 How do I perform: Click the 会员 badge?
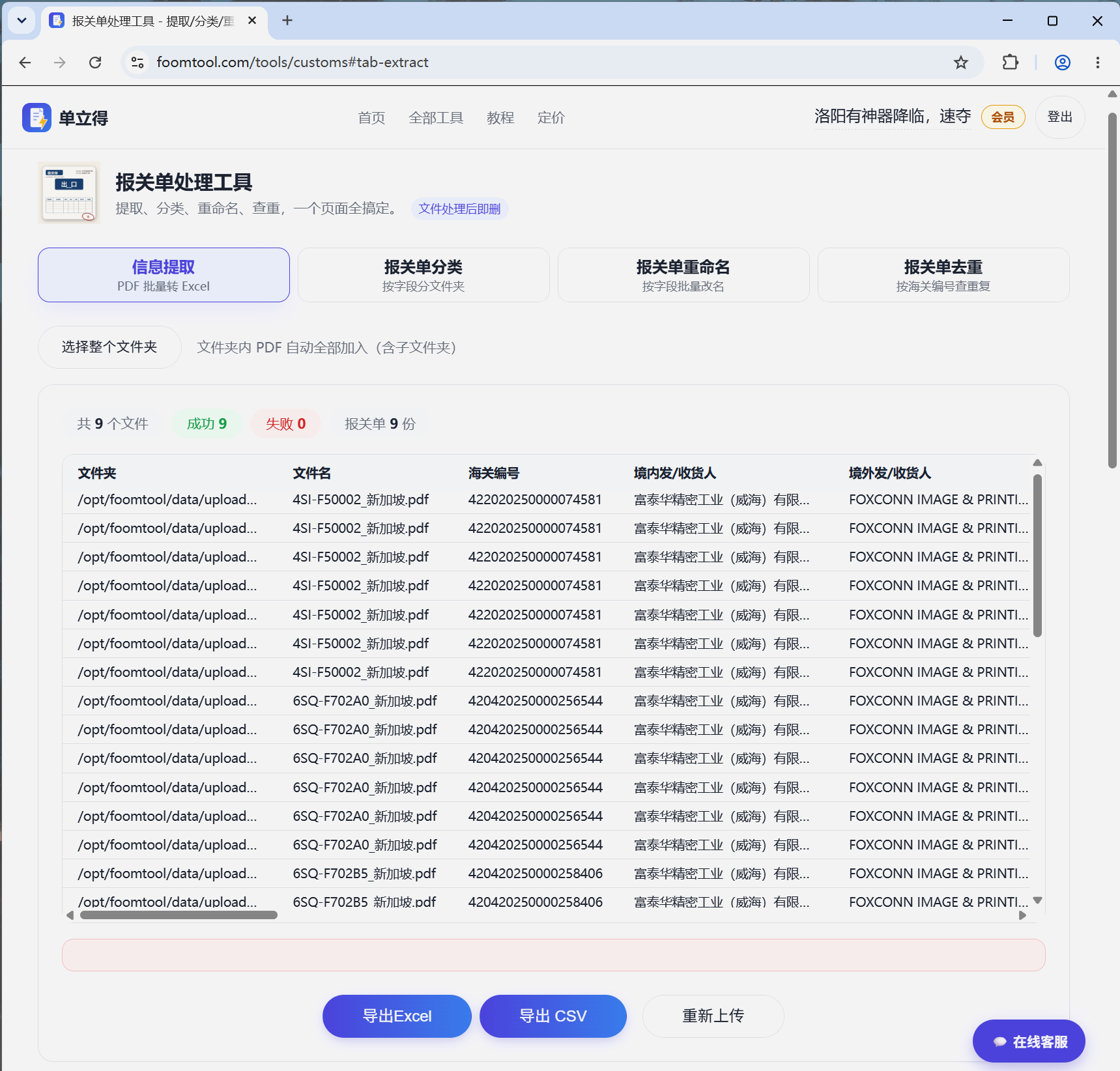(x=1003, y=117)
